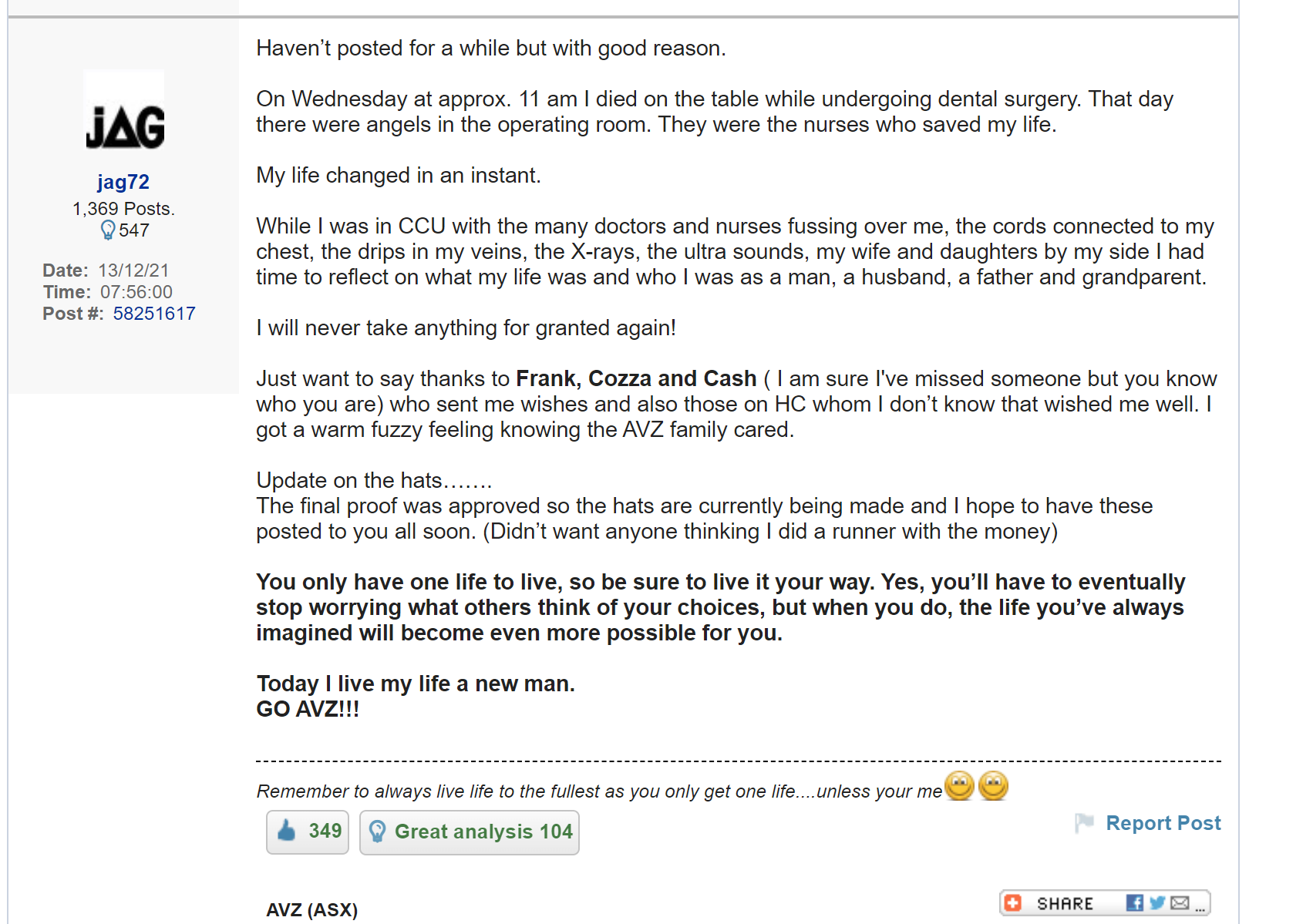Click the Facebook share icon
Viewport: 1313px width, 924px height.
click(x=1134, y=903)
